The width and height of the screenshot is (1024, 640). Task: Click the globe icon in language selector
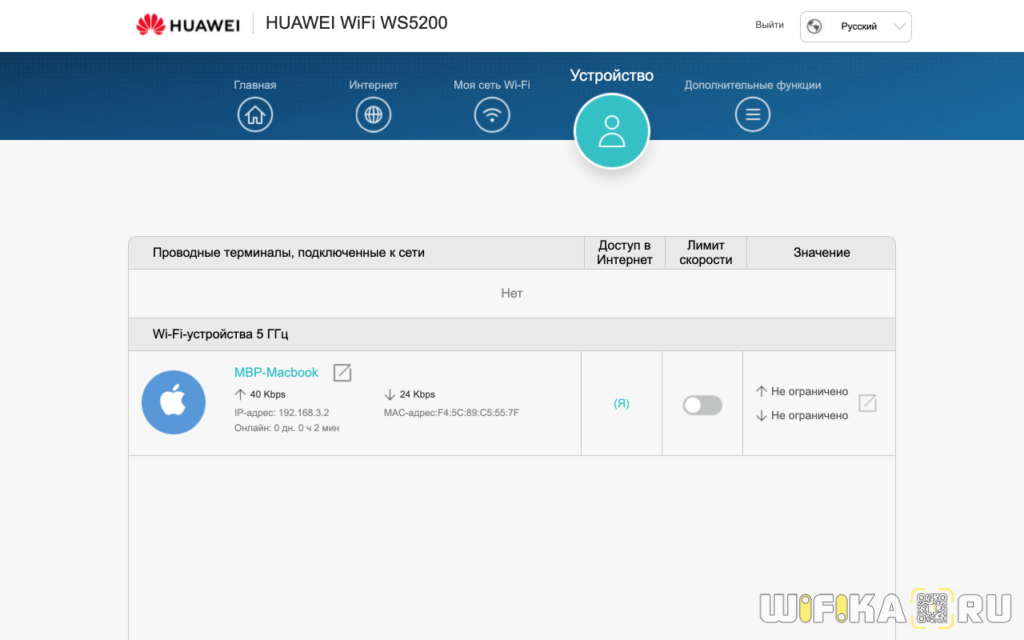point(814,27)
